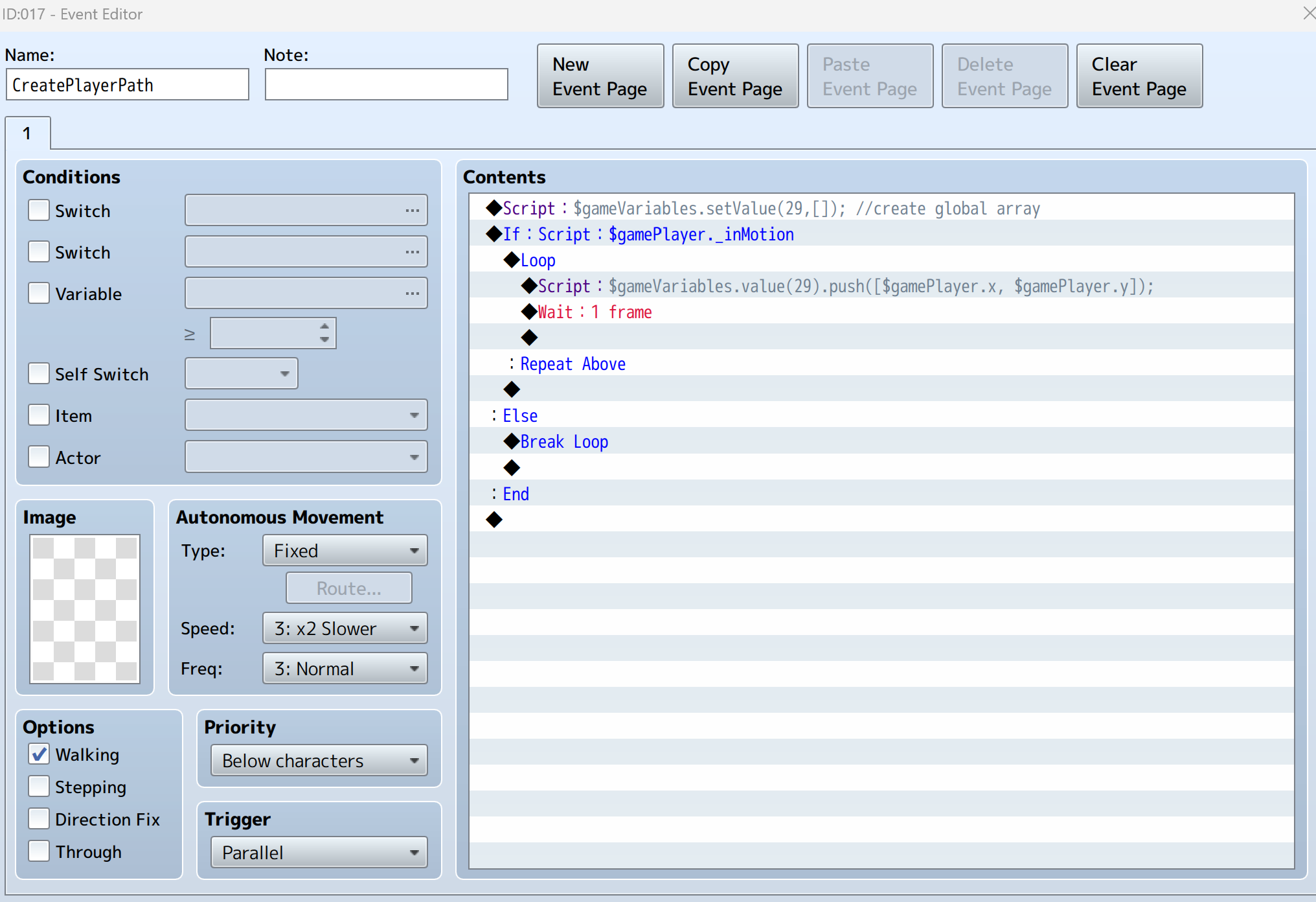Image resolution: width=1316 pixels, height=902 pixels.
Task: Select the Else line
Action: coord(881,415)
